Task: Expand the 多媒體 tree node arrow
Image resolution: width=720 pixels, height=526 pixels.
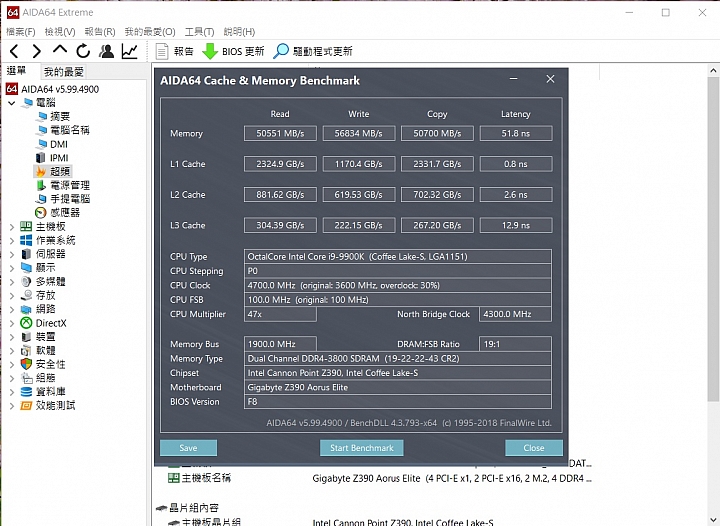Action: pos(12,281)
